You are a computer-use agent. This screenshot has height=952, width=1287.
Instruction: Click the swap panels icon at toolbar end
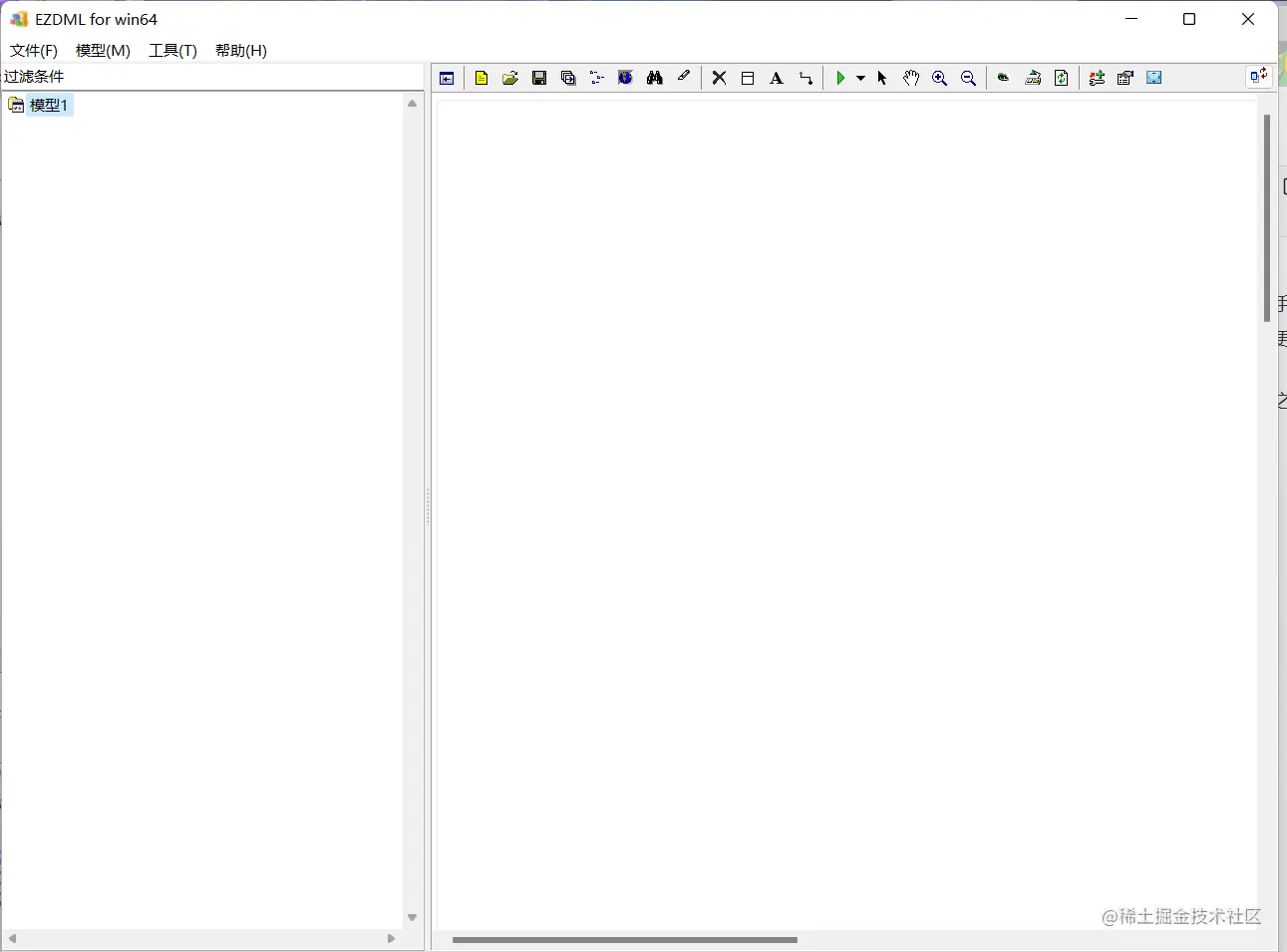pos(1259,76)
